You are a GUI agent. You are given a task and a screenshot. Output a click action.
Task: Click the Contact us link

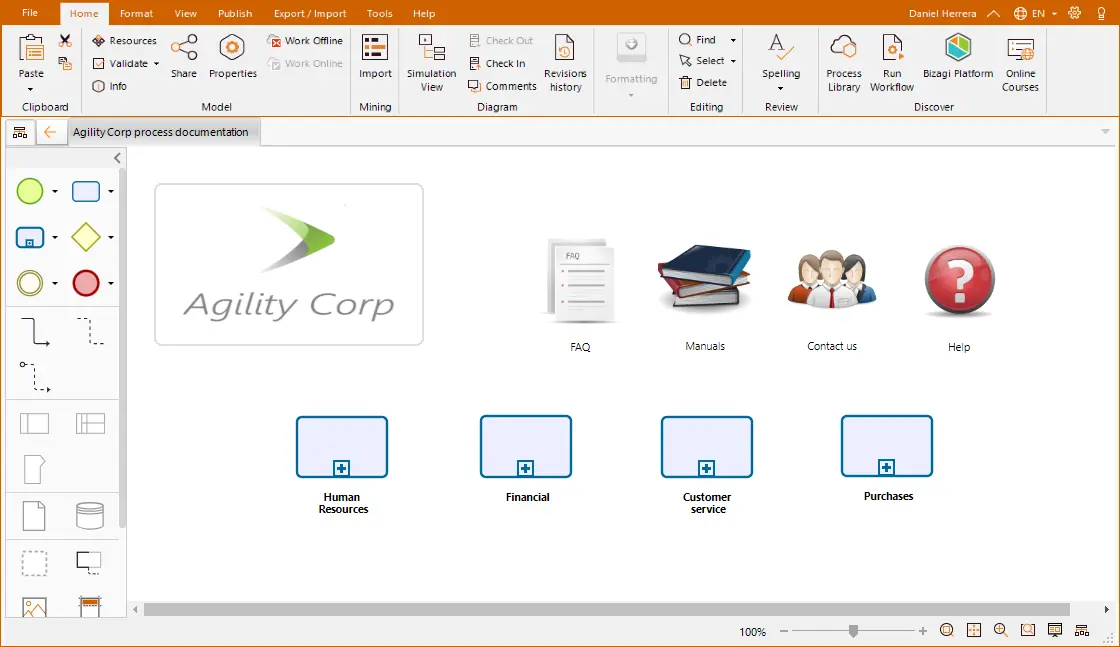tap(831, 346)
